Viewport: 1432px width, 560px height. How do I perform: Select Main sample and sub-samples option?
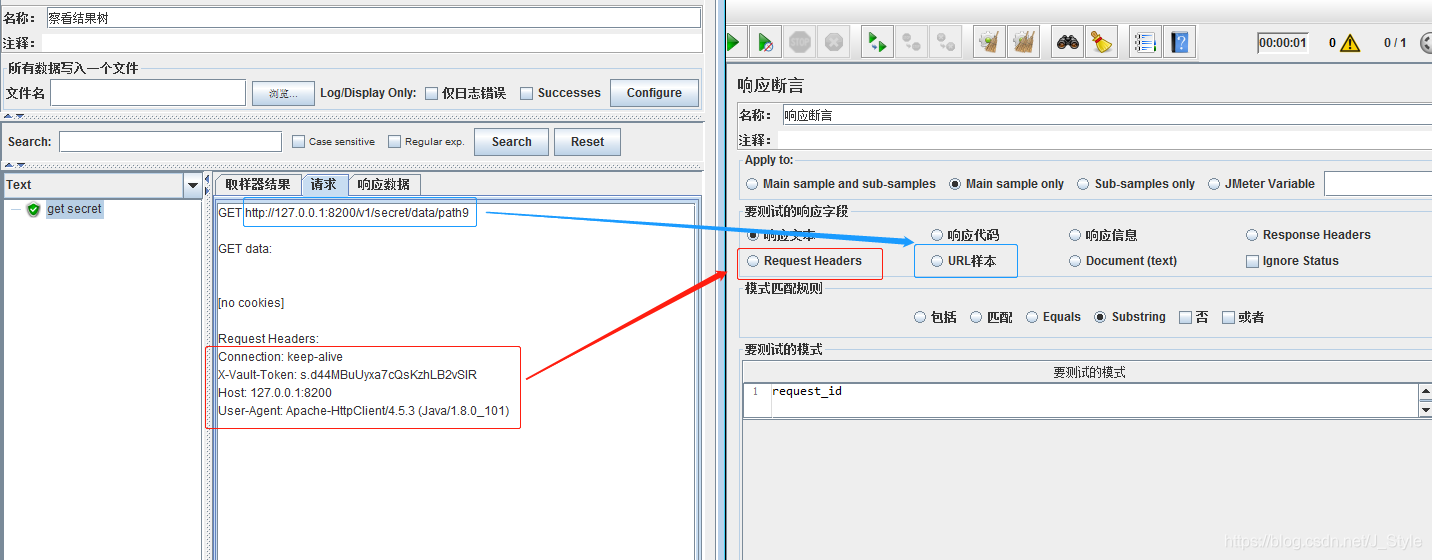click(752, 184)
